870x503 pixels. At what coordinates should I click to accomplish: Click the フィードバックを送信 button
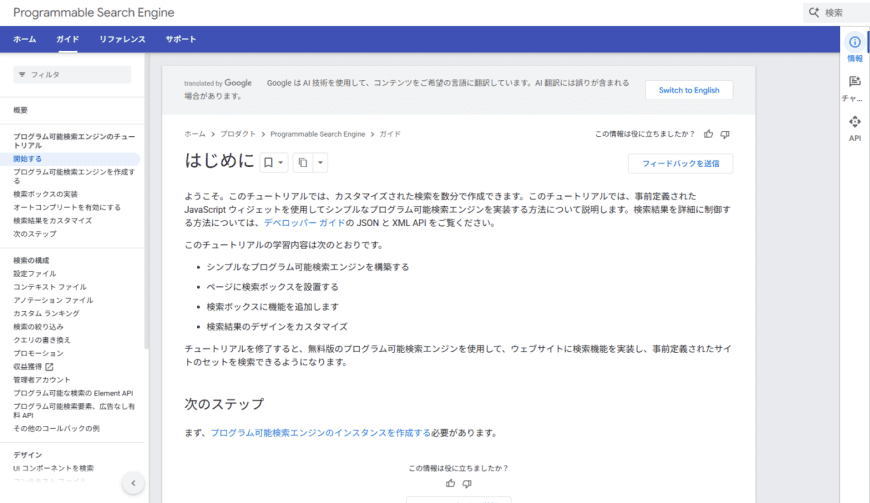(x=680, y=164)
